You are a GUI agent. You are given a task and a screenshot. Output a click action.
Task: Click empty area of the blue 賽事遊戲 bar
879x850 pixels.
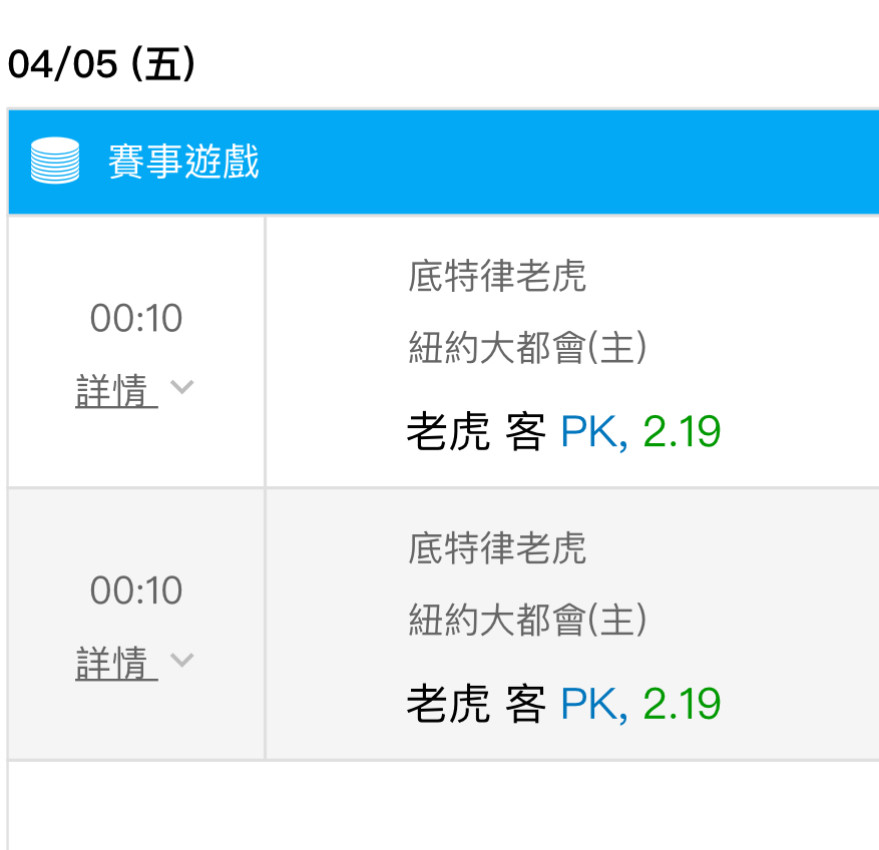[561, 161]
